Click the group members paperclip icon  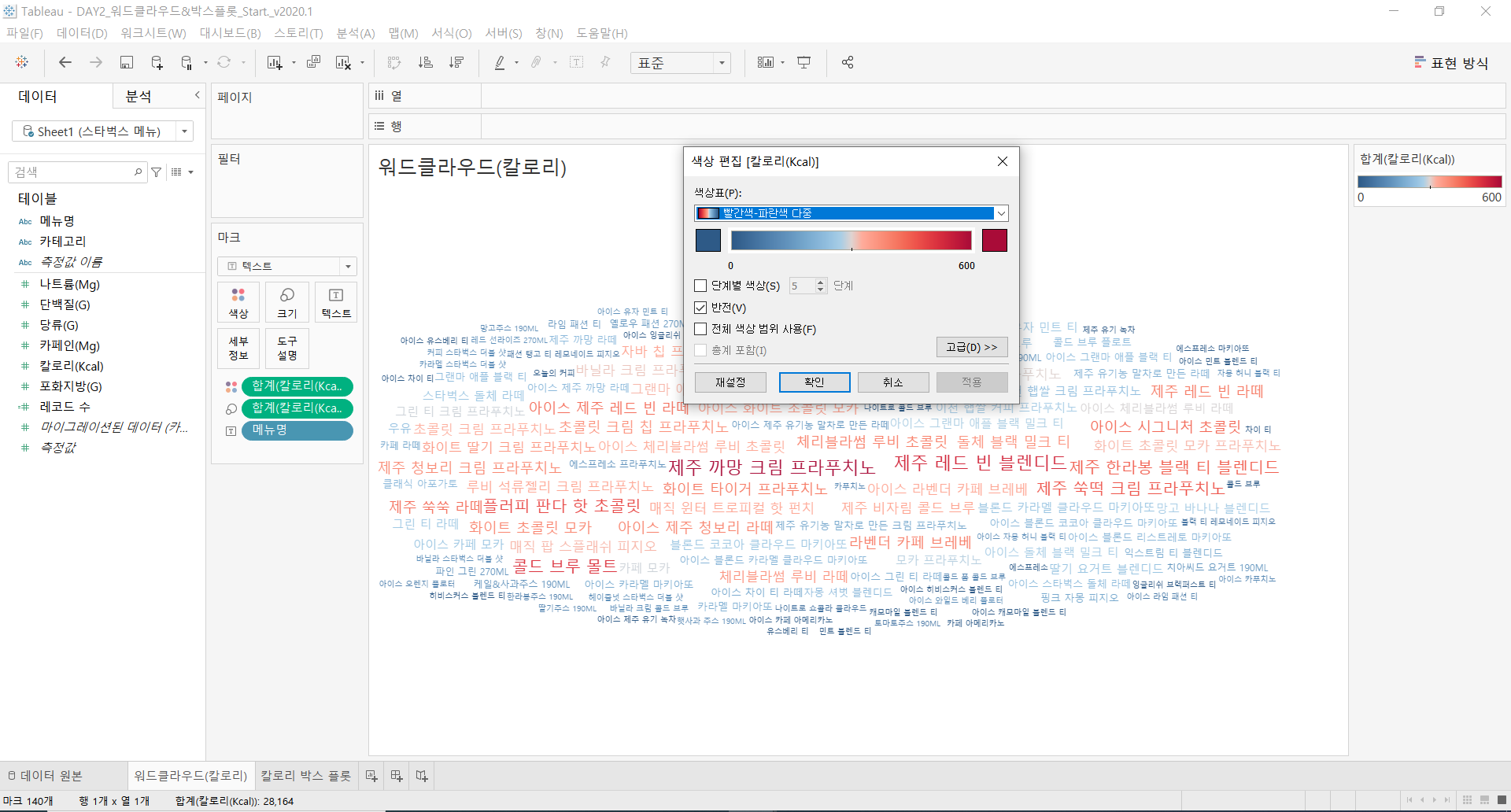[x=536, y=62]
